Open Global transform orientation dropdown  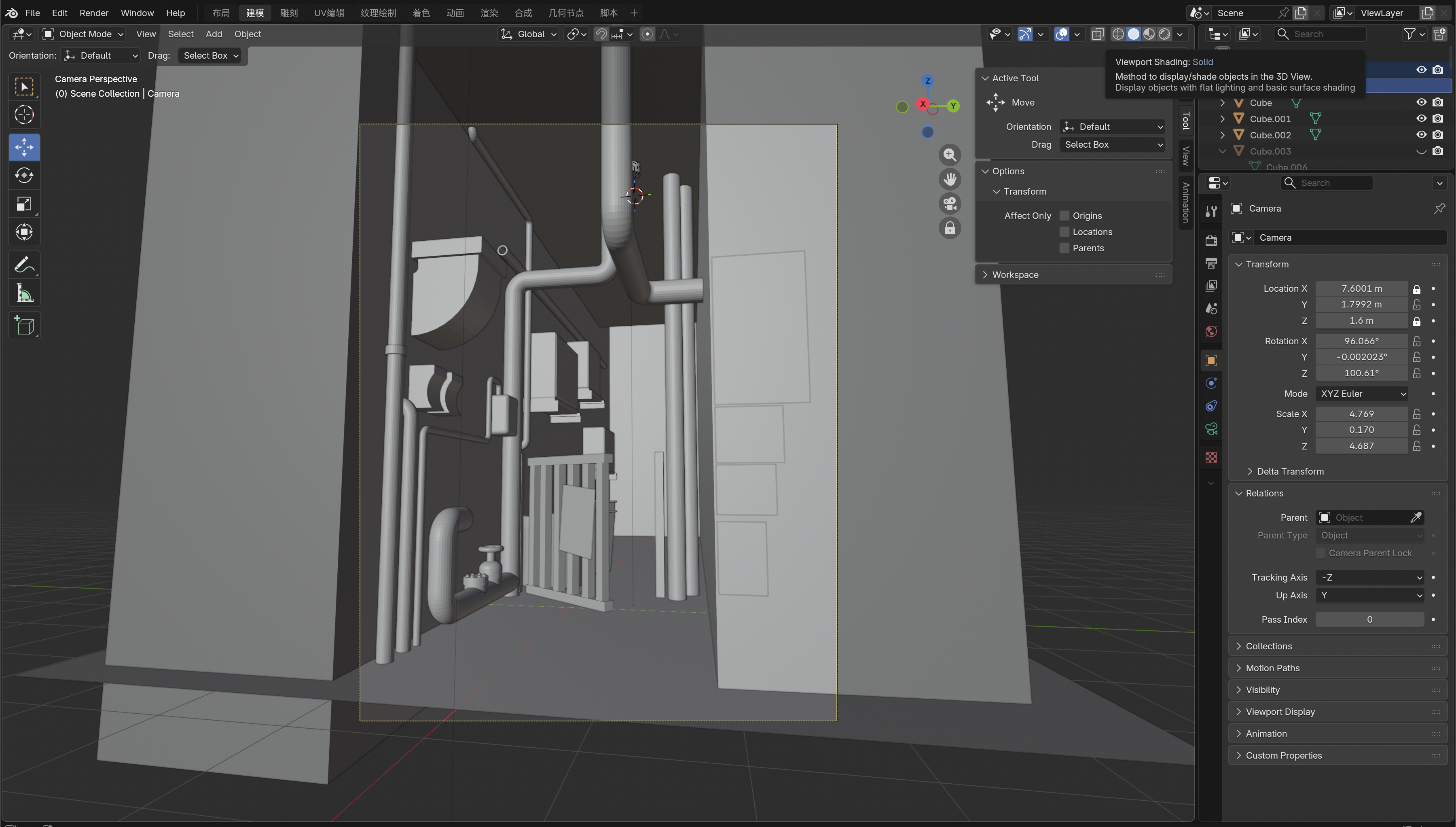pos(529,34)
